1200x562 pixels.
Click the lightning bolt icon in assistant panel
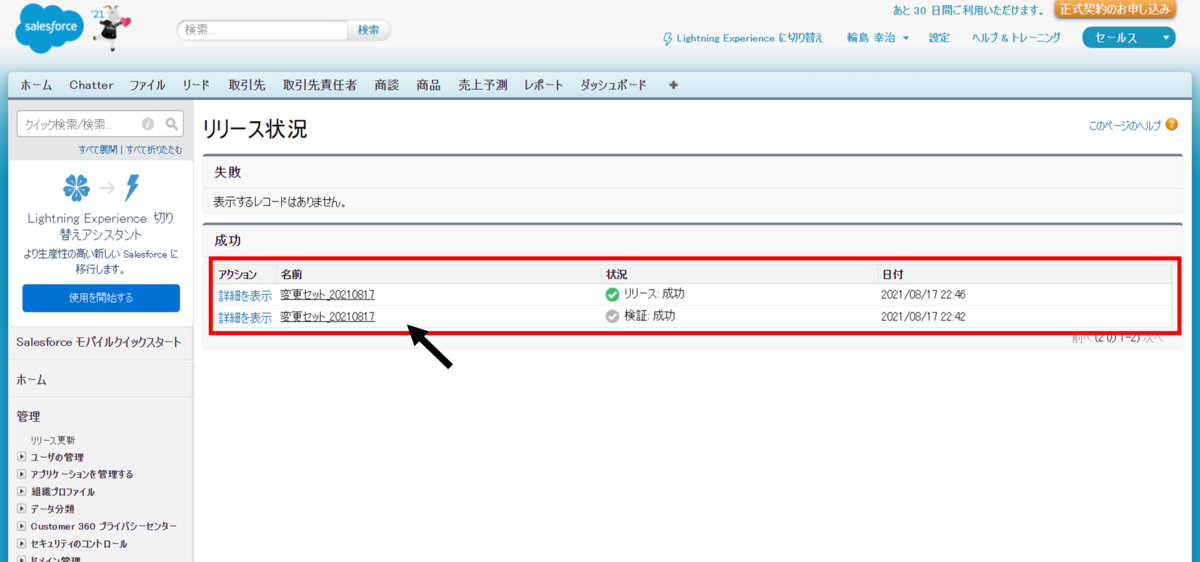click(x=131, y=187)
